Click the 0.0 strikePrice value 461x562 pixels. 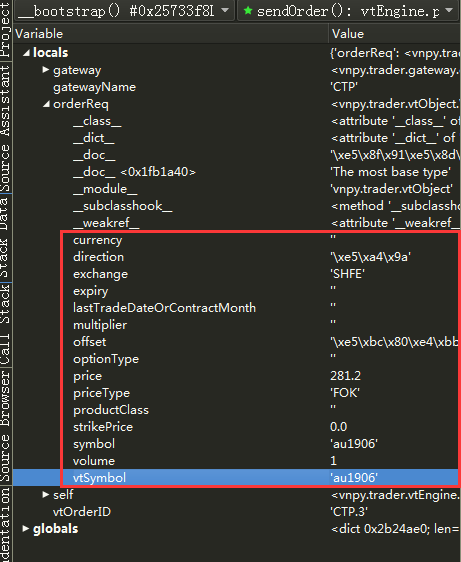coord(338,427)
